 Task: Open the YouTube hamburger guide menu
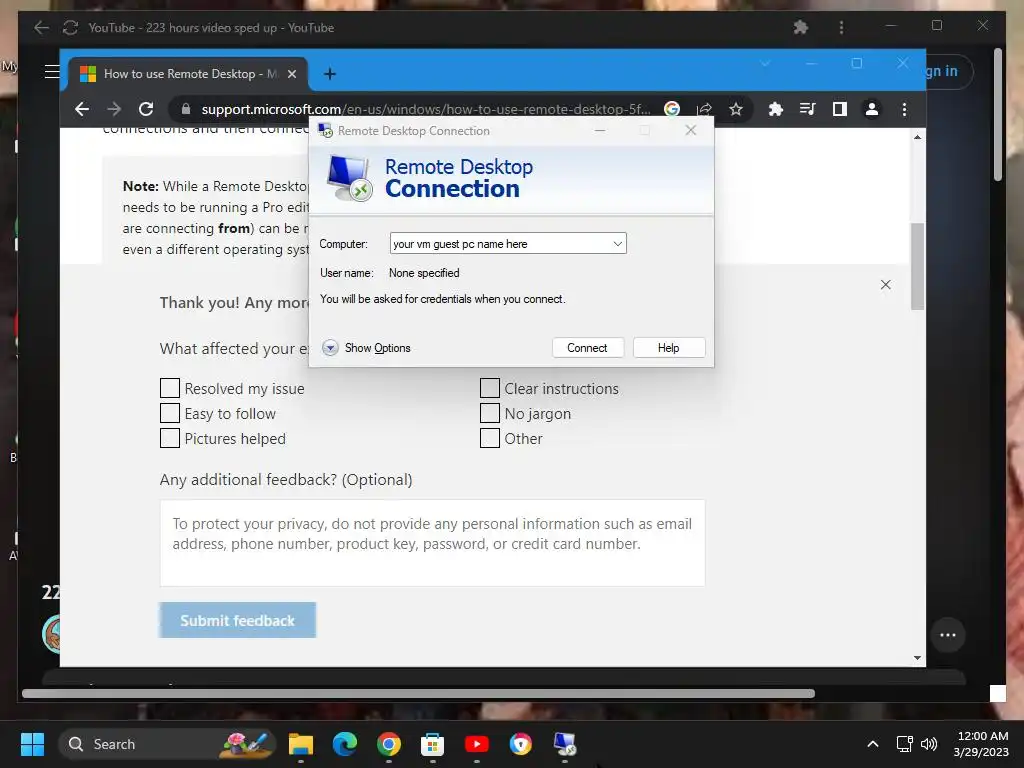point(52,71)
